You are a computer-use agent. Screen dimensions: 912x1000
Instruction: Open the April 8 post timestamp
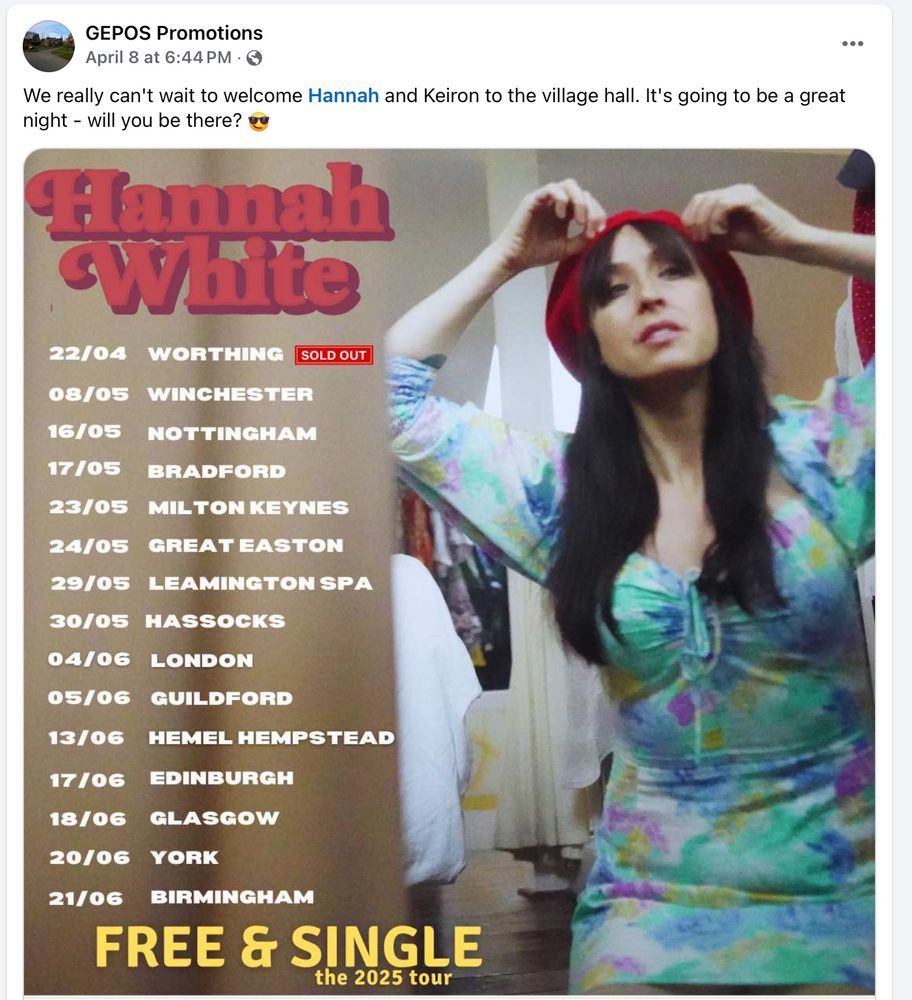pyautogui.click(x=158, y=57)
